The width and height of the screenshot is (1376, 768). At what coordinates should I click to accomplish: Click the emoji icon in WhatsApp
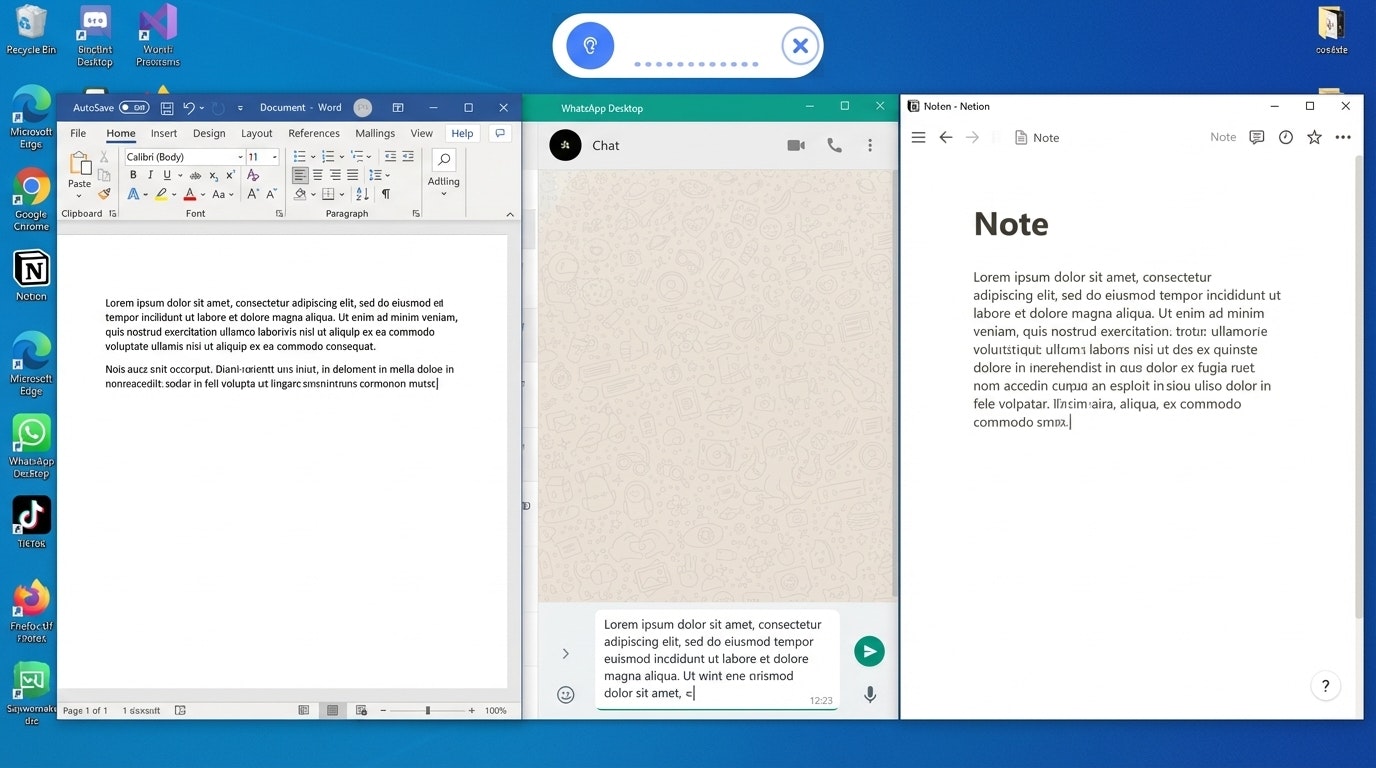pyautogui.click(x=566, y=694)
